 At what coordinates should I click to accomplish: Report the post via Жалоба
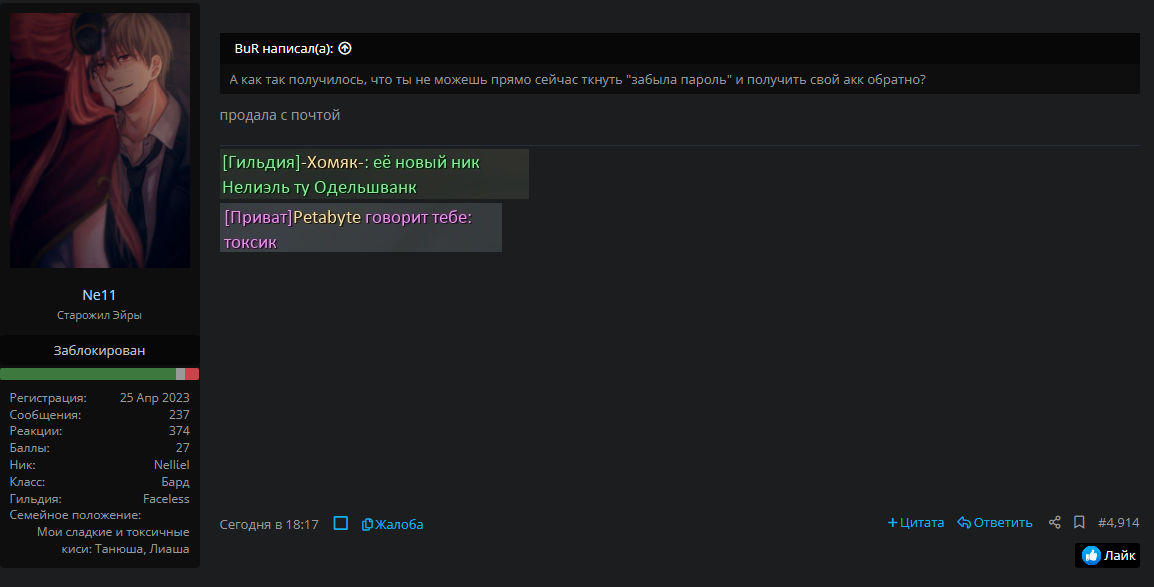click(392, 524)
